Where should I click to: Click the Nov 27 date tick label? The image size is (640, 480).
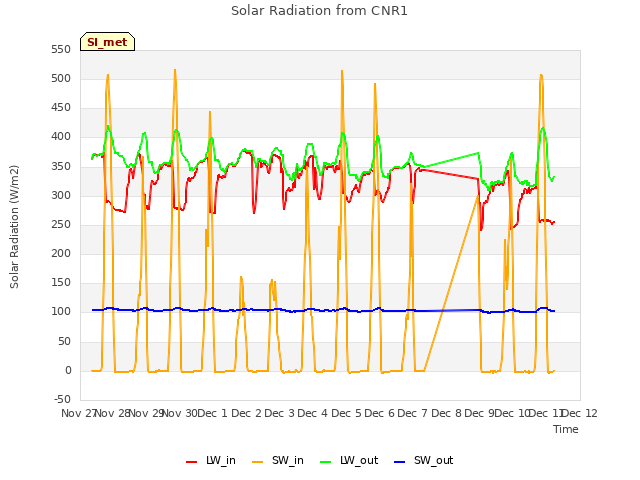[x=78, y=413]
